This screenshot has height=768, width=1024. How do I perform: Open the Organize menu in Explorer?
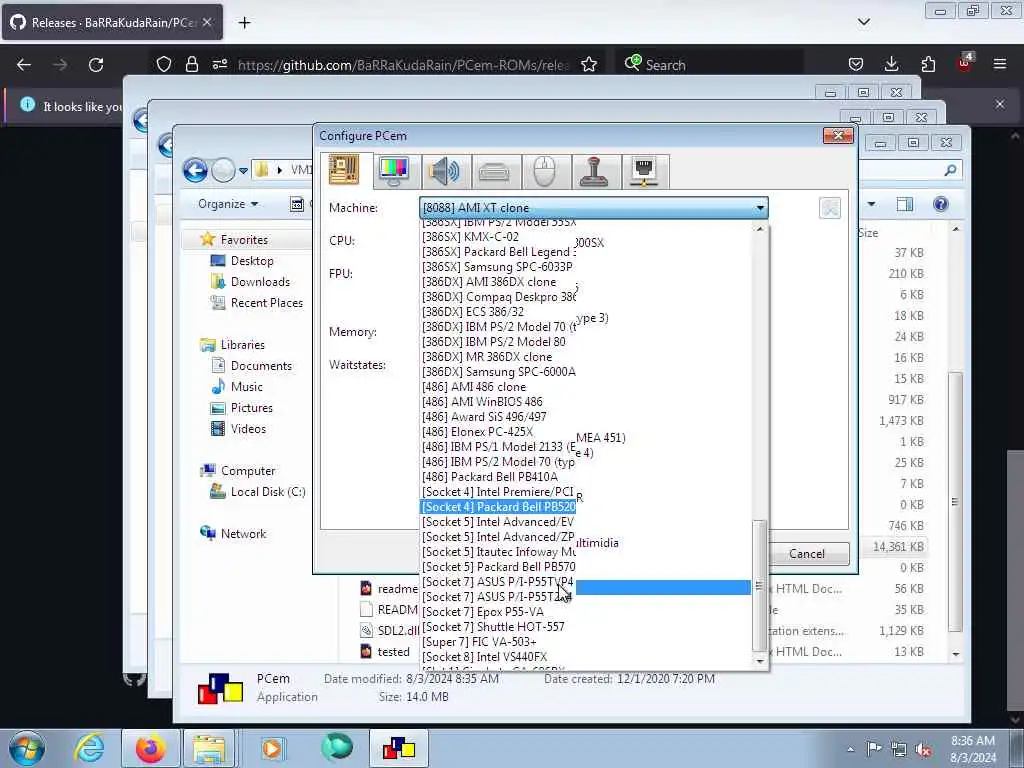[x=228, y=204]
